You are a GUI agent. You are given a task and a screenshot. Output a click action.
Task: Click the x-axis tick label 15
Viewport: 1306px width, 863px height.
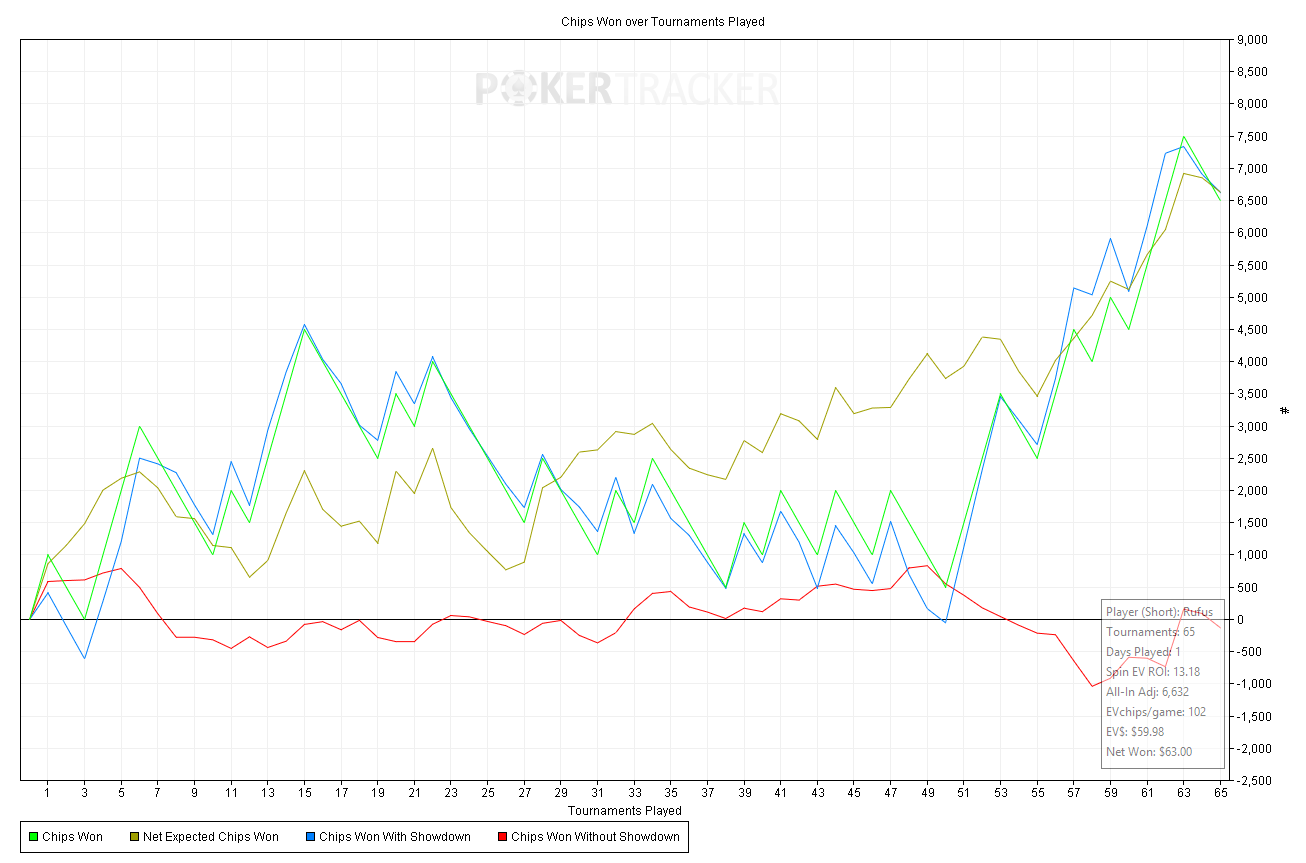pyautogui.click(x=304, y=794)
